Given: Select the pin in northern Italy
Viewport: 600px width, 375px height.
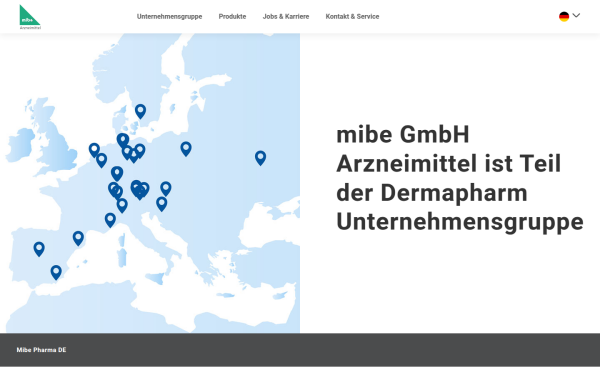Looking at the screenshot, I should (122, 205).
